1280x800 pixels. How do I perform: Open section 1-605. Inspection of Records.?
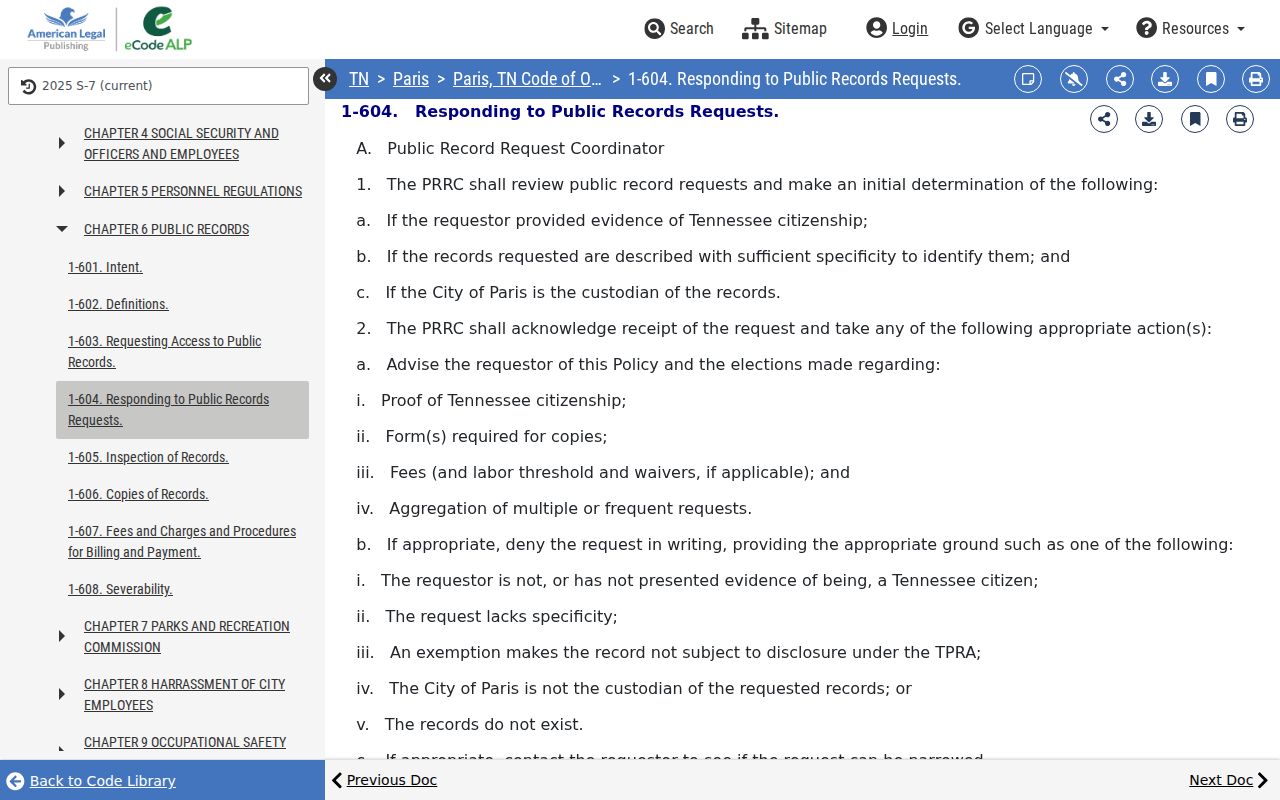[148, 457]
